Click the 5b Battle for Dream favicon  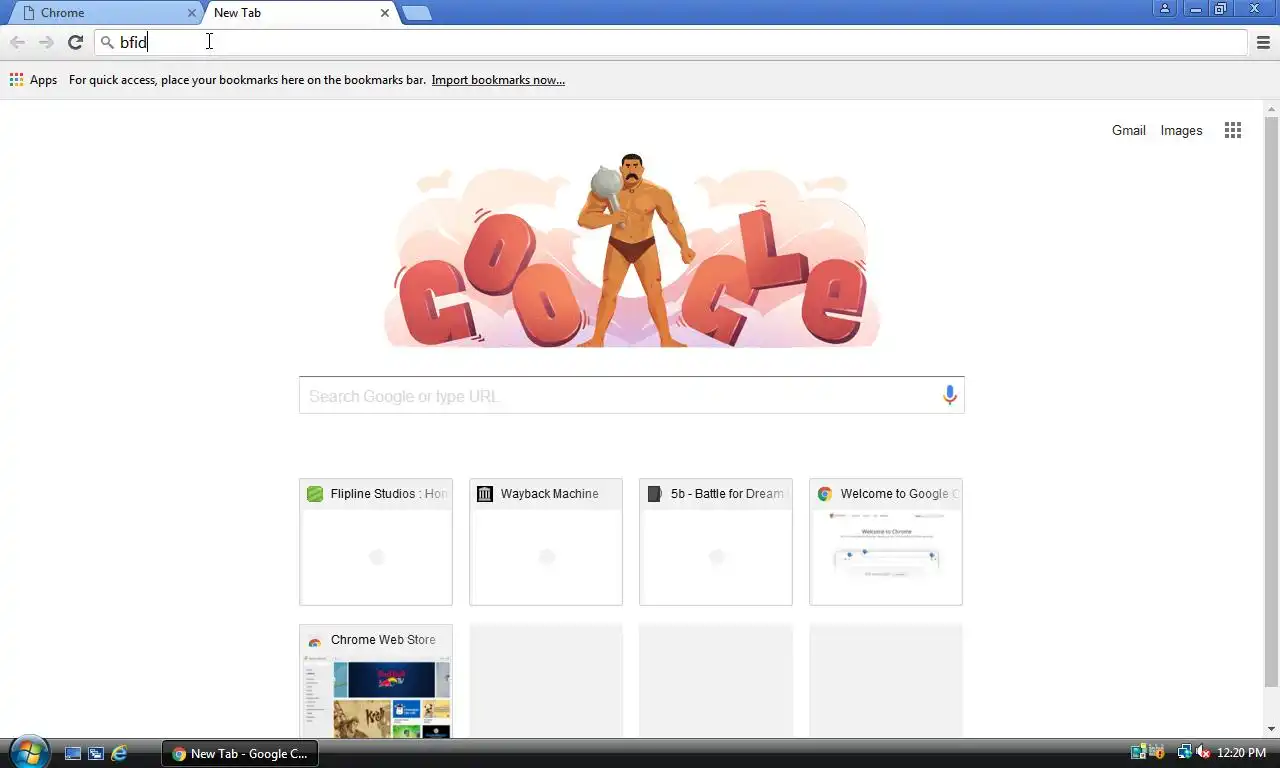point(655,494)
